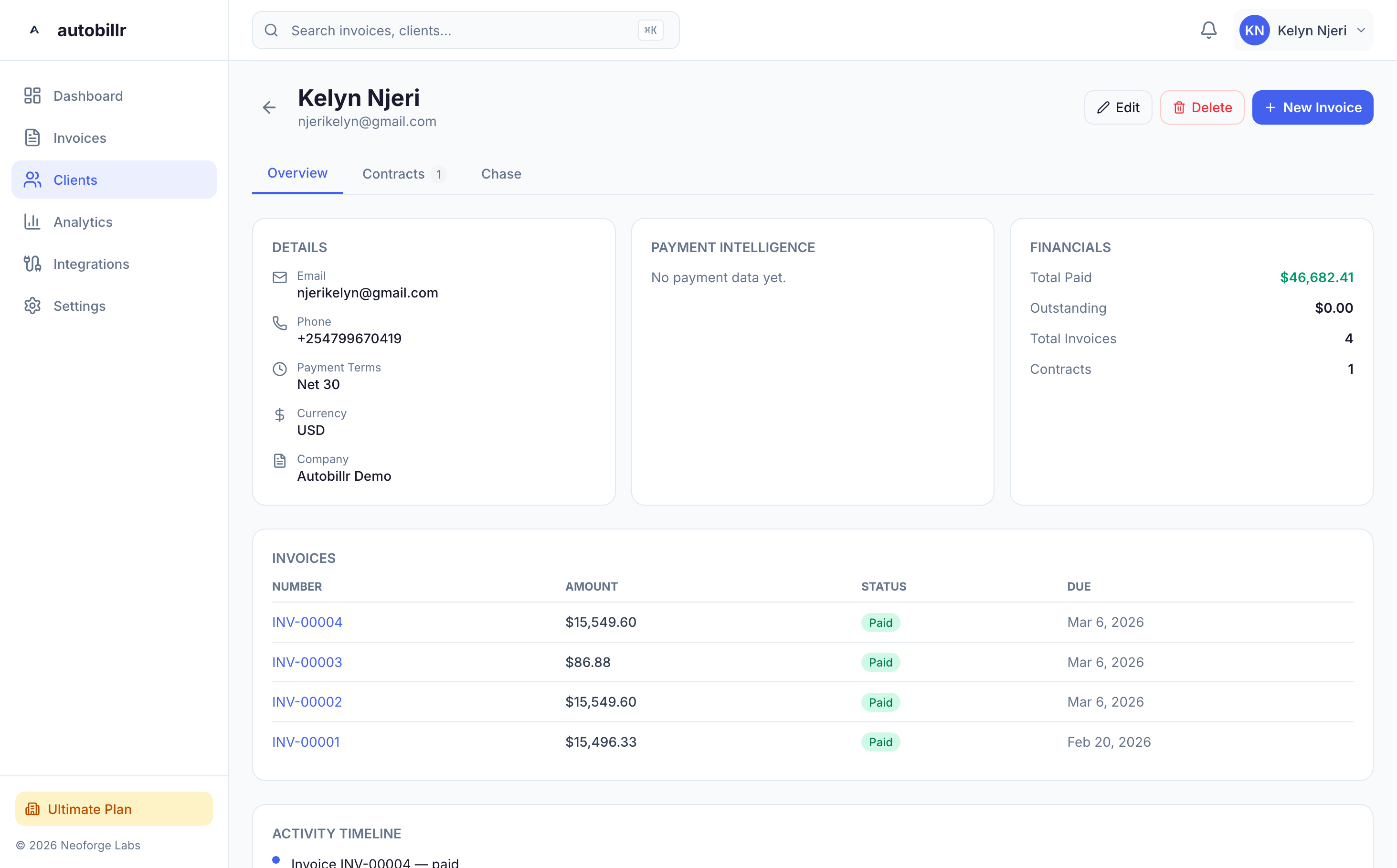Image resolution: width=1397 pixels, height=868 pixels.
Task: Open the Integrations sidebar section
Action: (91, 264)
